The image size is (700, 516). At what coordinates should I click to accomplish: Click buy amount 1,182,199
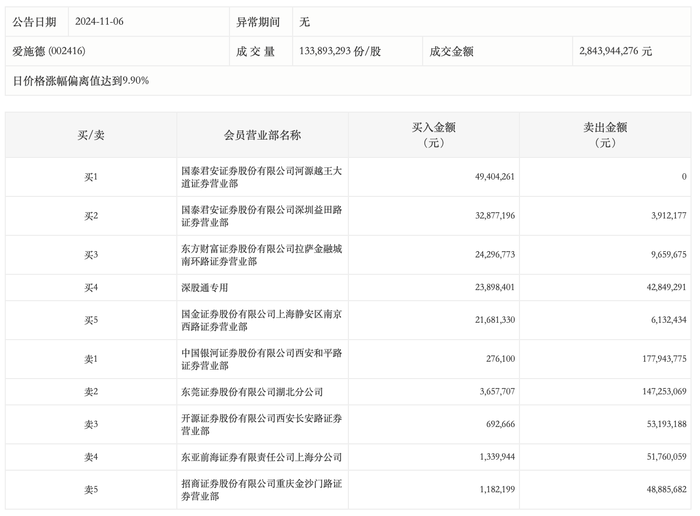point(497,490)
